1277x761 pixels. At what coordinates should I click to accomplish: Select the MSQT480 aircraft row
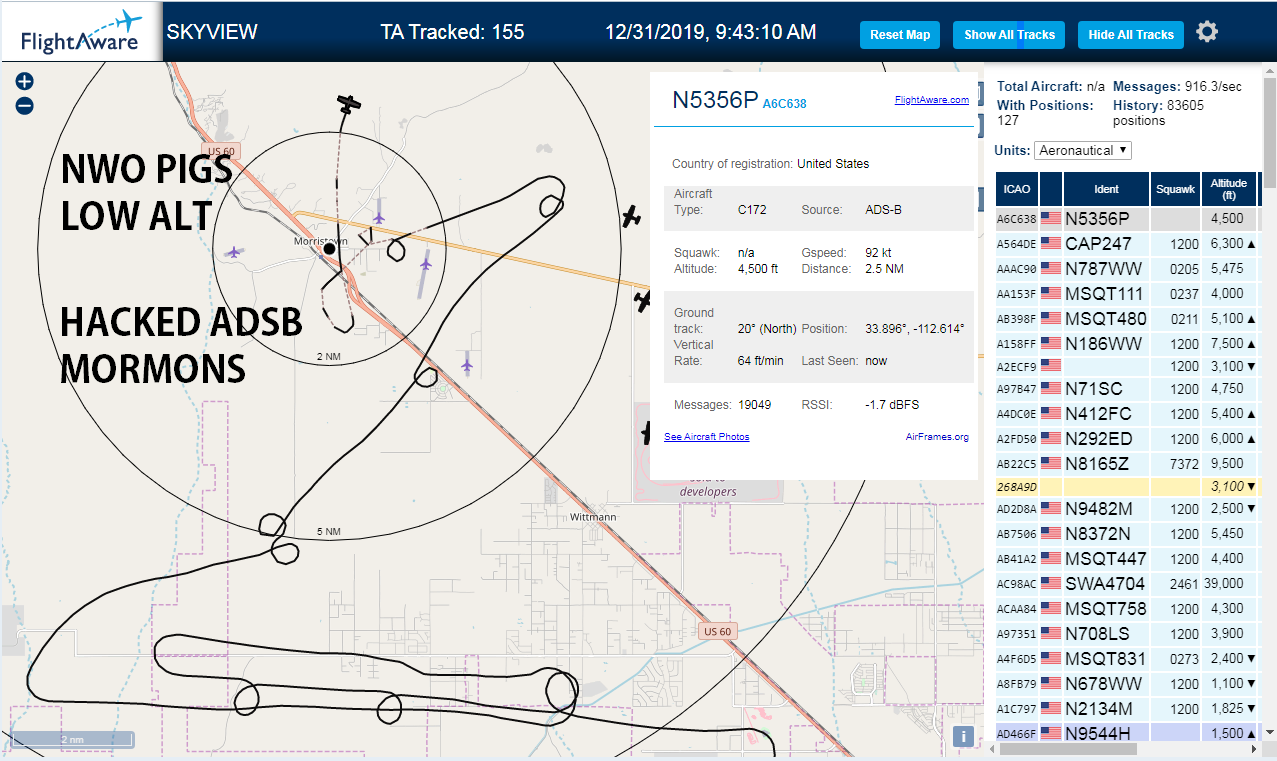pos(1127,319)
